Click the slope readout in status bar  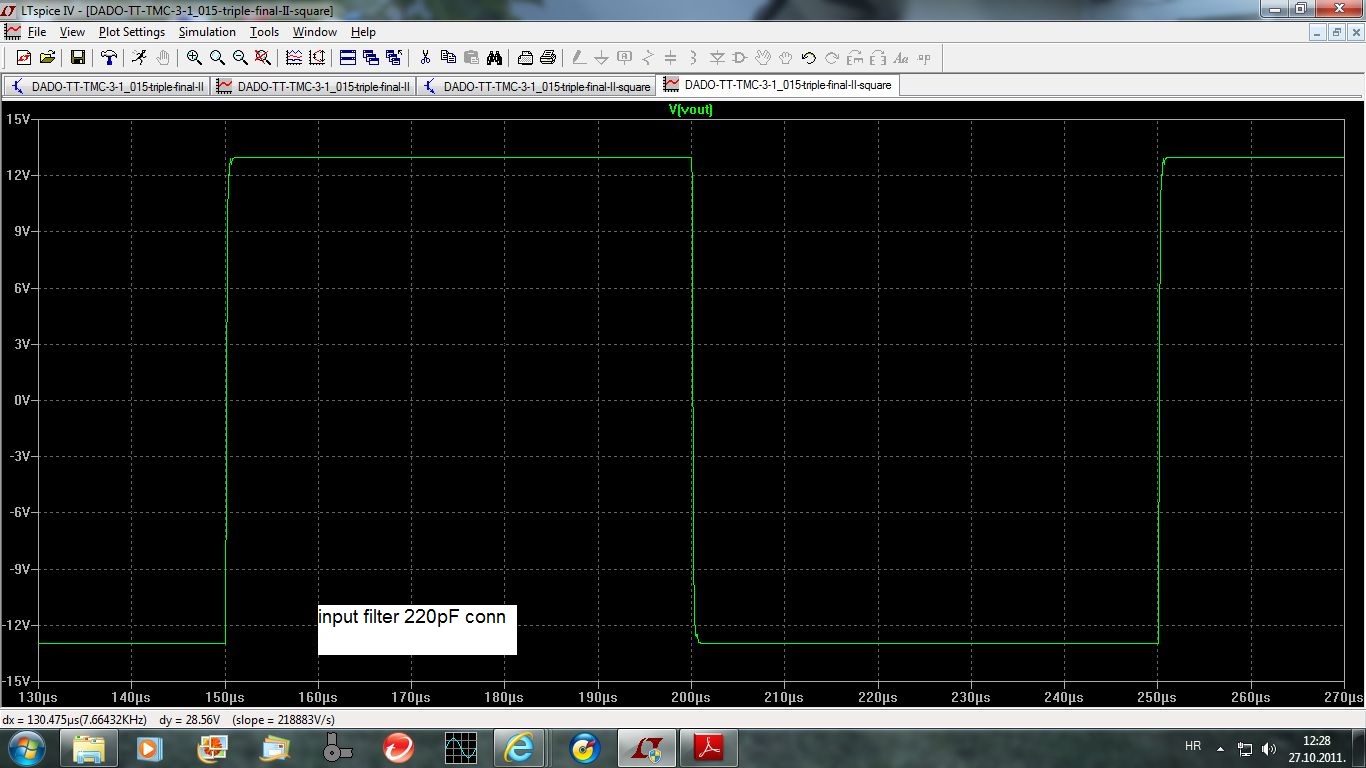tap(283, 719)
